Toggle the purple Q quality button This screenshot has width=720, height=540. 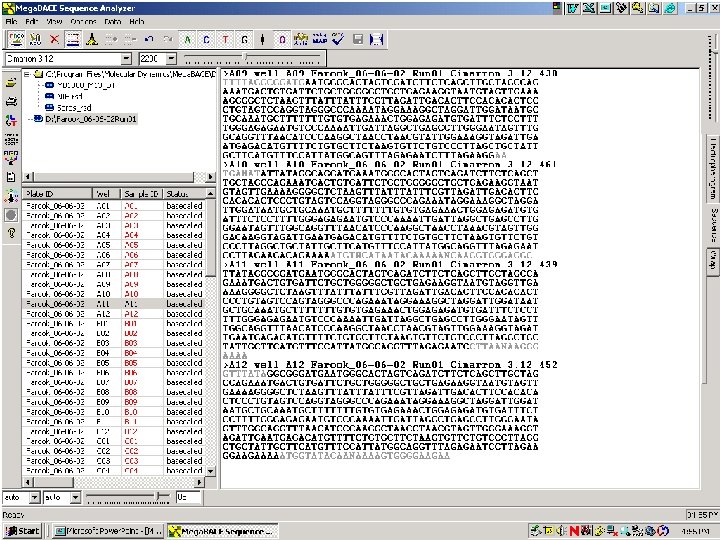(282, 39)
